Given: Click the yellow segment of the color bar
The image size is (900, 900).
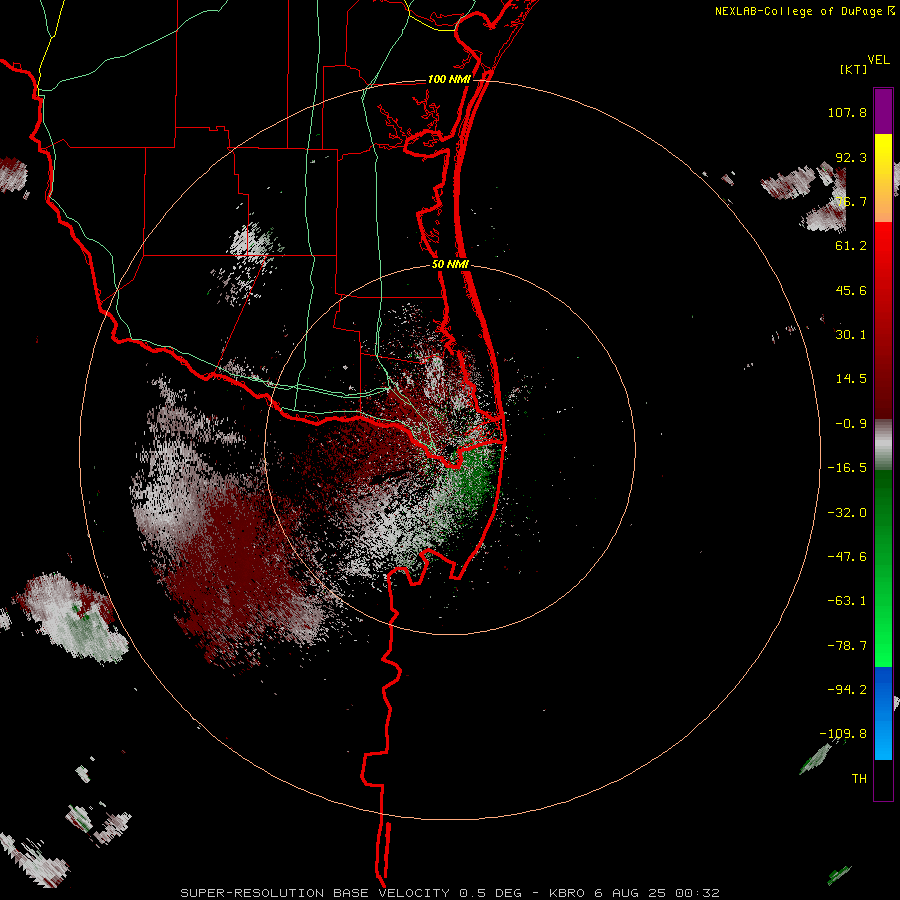Looking at the screenshot, I should click(x=883, y=178).
